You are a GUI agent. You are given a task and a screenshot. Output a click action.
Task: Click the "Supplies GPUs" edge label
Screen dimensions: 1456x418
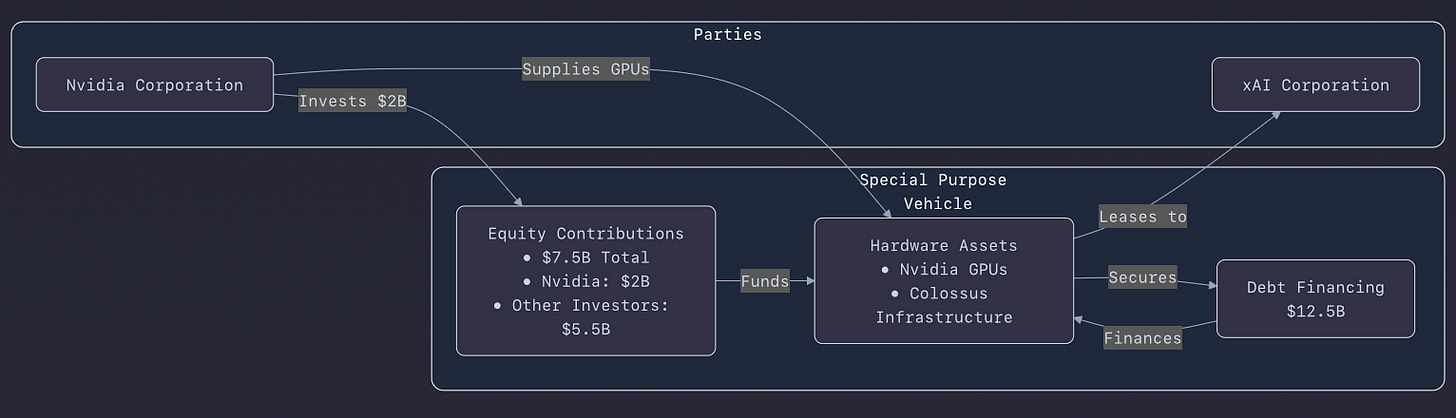click(x=586, y=70)
